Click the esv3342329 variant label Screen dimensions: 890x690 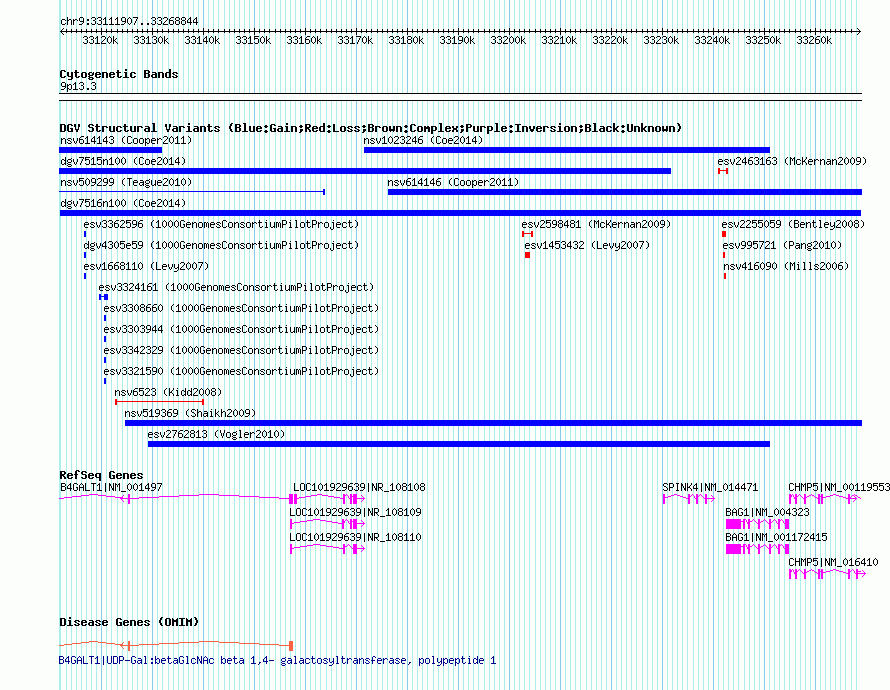click(241, 350)
